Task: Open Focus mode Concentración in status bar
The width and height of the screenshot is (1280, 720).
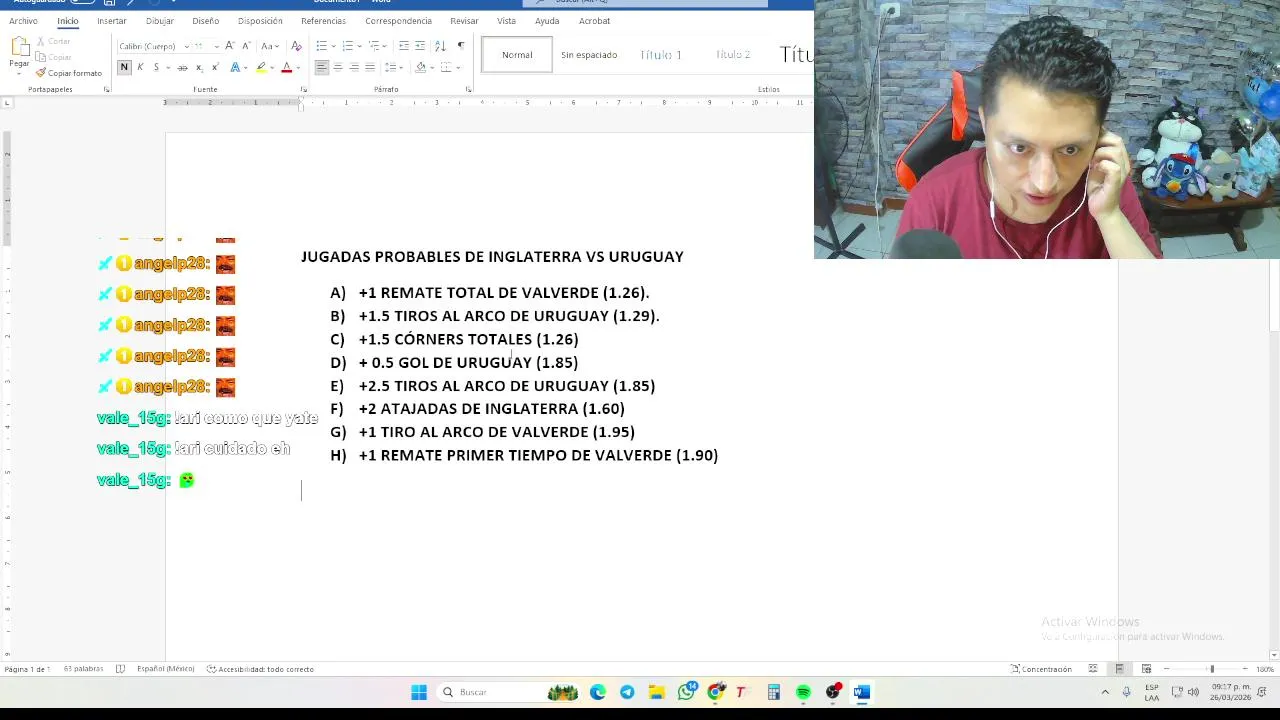Action: click(x=1041, y=669)
